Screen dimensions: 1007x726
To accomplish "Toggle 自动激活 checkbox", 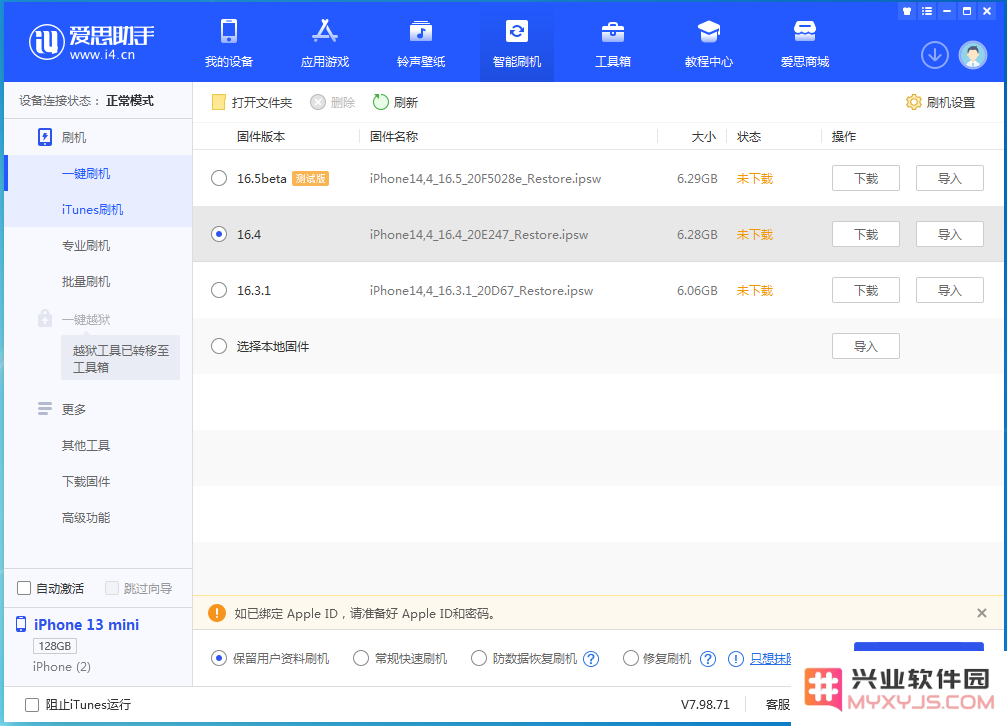I will point(24,588).
